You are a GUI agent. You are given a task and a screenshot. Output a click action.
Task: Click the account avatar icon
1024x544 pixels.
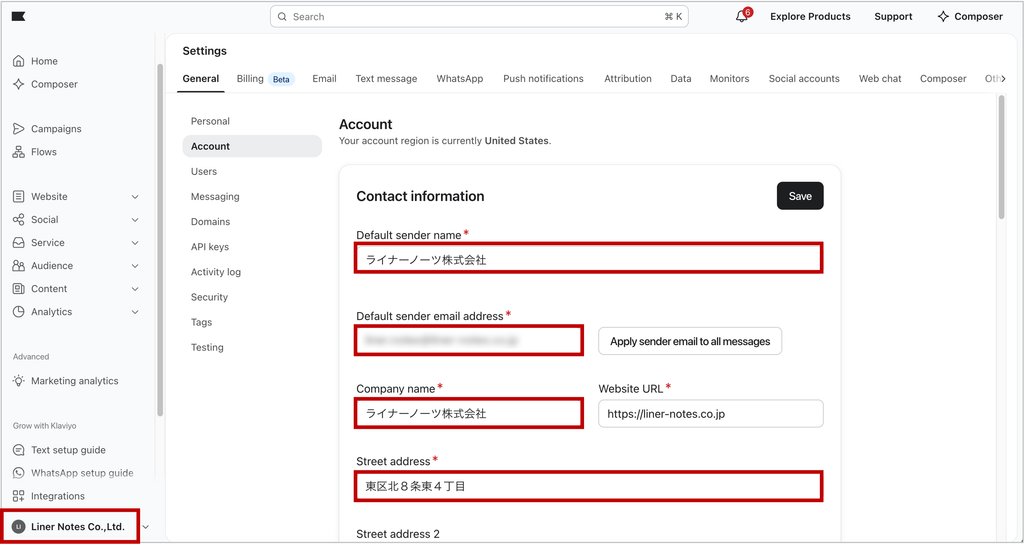[x=18, y=527]
